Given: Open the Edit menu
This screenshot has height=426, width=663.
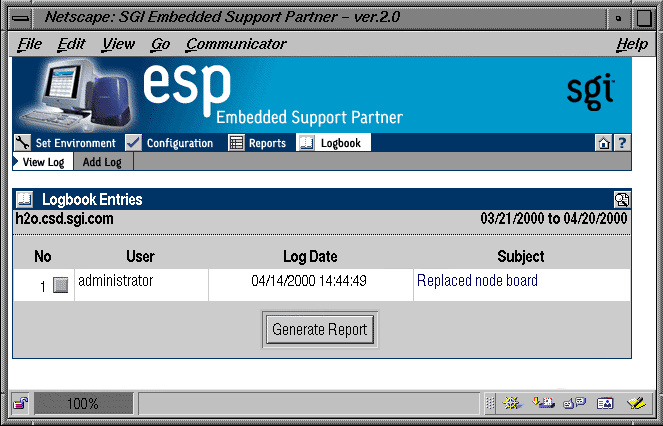Looking at the screenshot, I should coord(71,44).
